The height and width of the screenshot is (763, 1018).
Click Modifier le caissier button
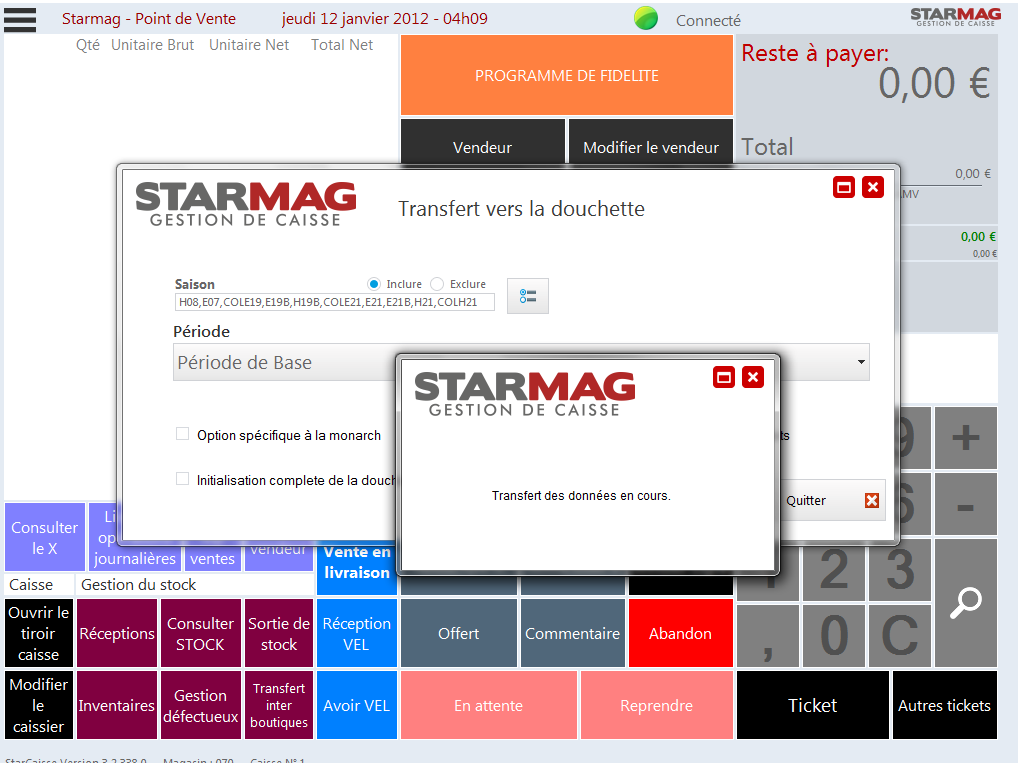pyautogui.click(x=39, y=705)
